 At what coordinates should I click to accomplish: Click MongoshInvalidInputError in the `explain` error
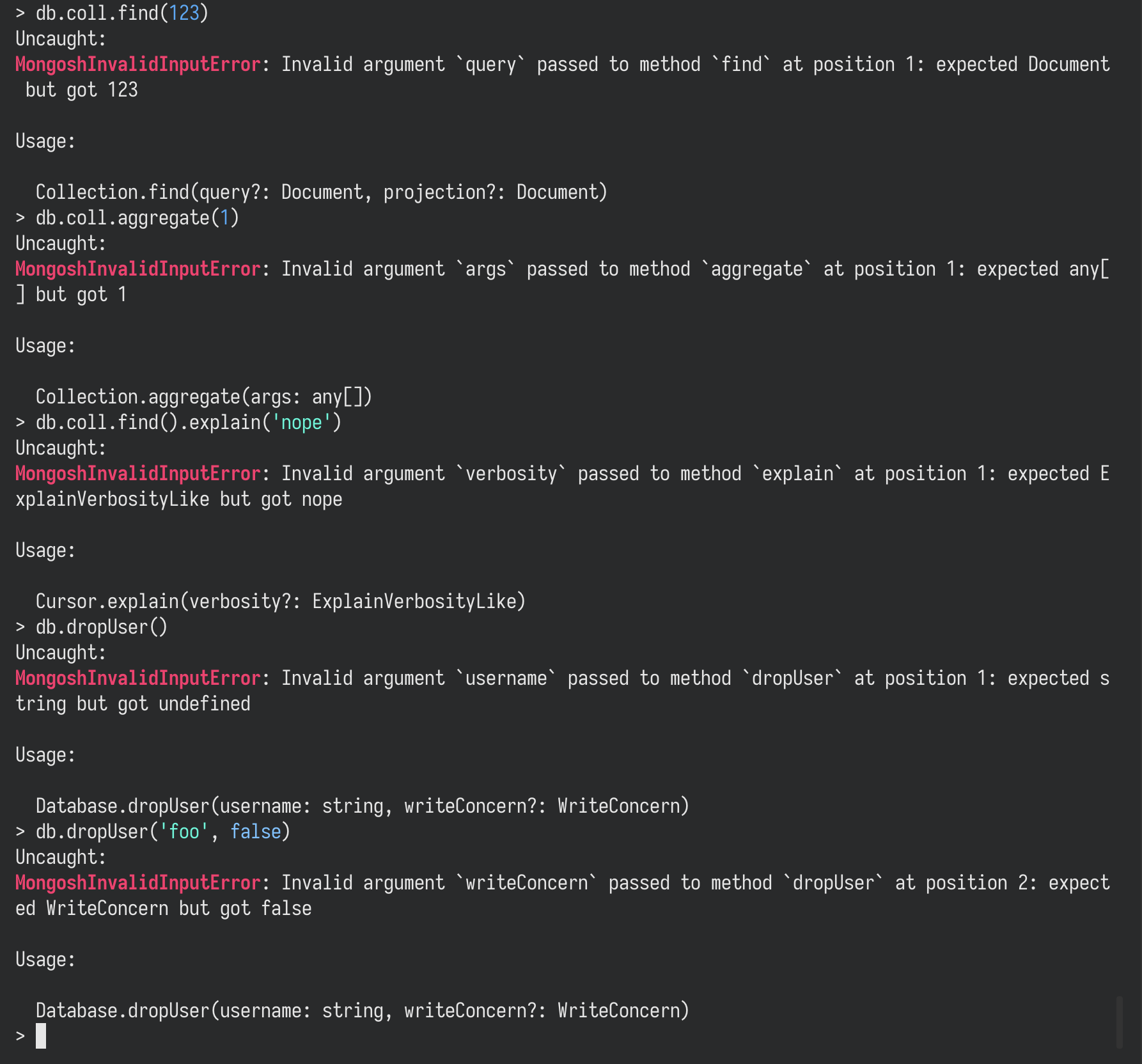[x=138, y=474]
